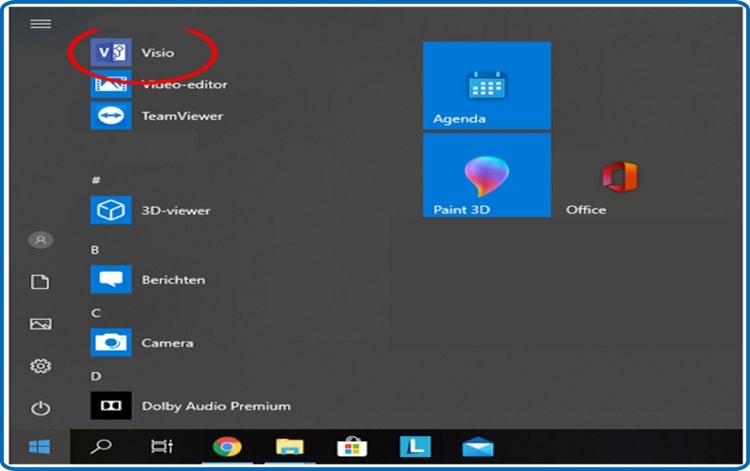The image size is (750, 471).
Task: Launch TeamViewer from its icon
Action: 111,116
